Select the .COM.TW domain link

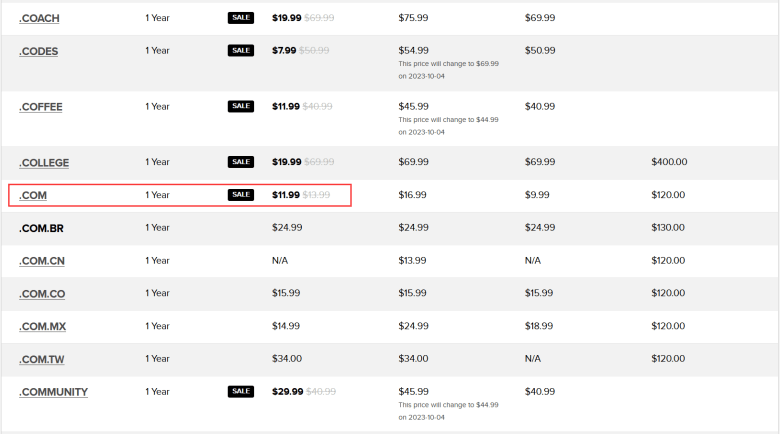point(42,359)
